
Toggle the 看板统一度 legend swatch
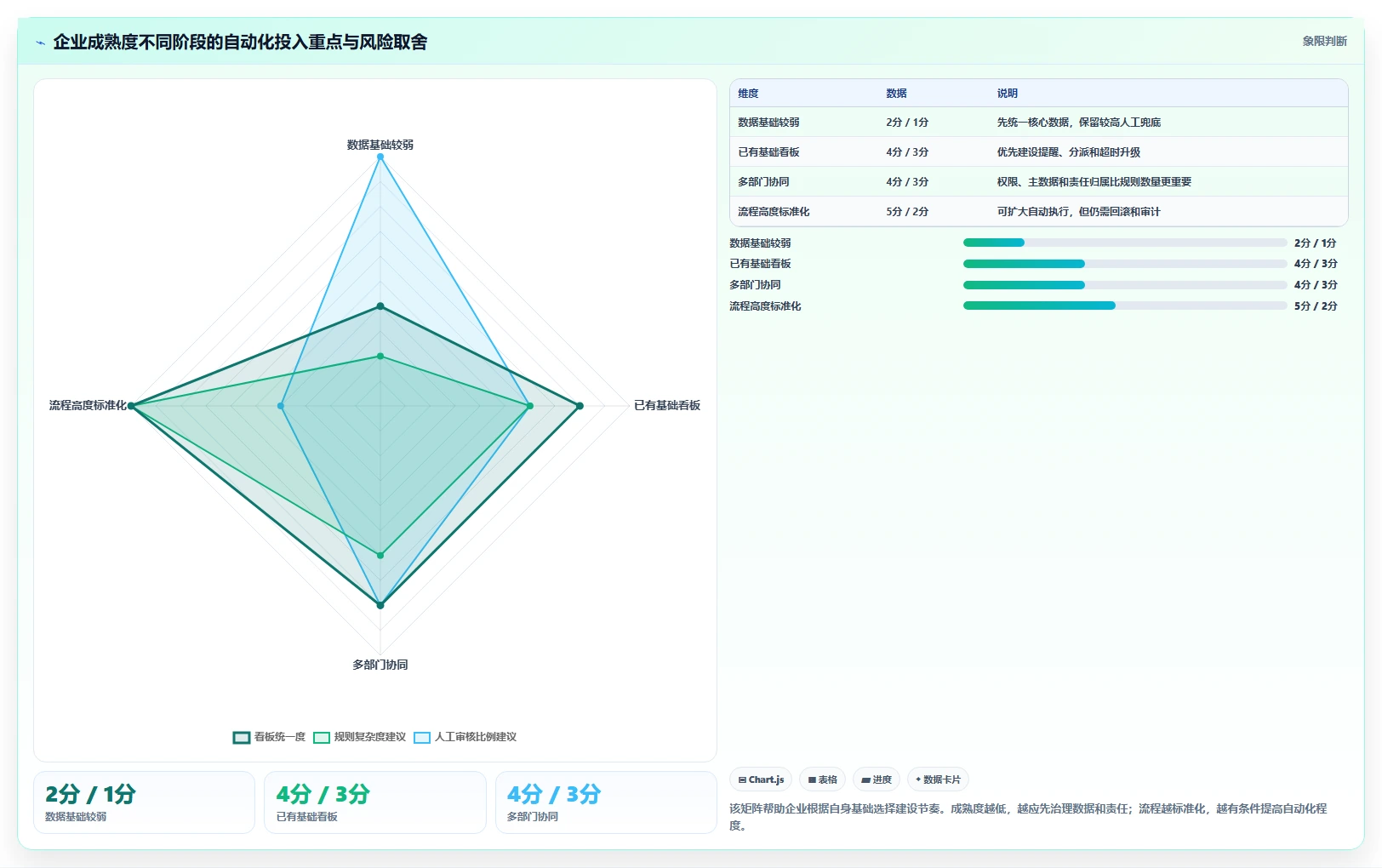[x=242, y=738]
